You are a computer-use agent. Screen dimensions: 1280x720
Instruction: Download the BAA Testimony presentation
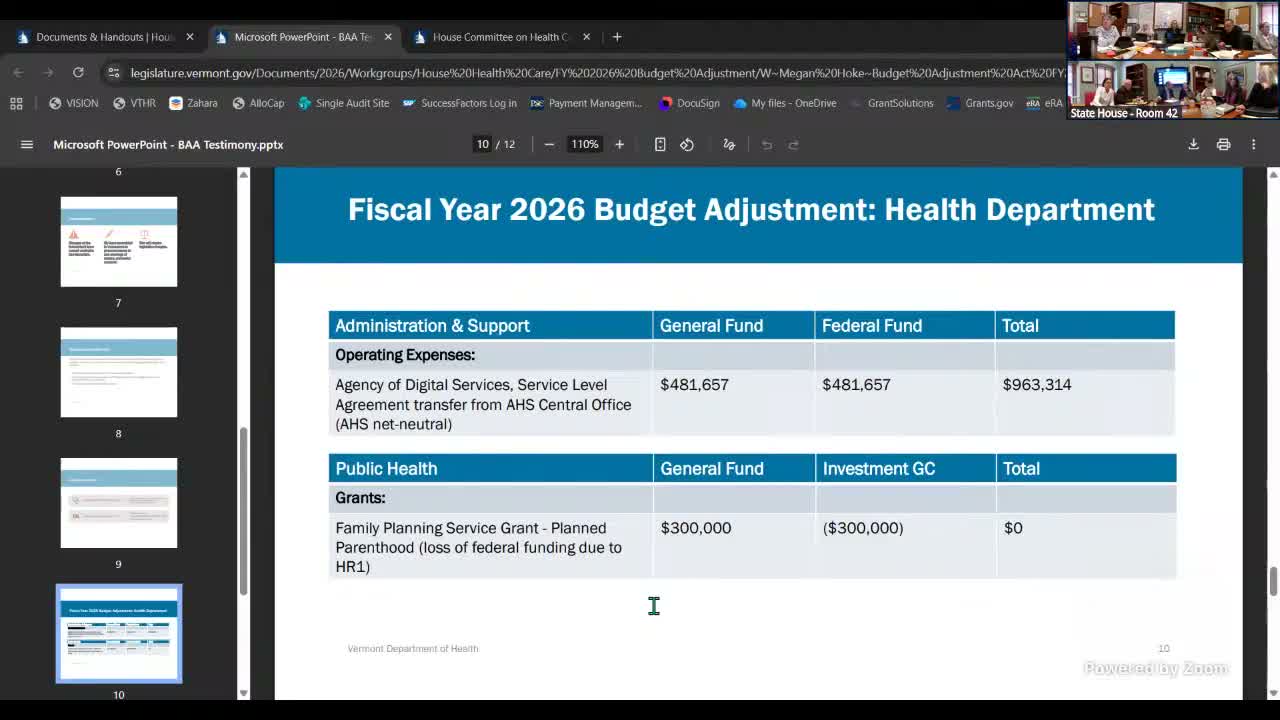1194,144
